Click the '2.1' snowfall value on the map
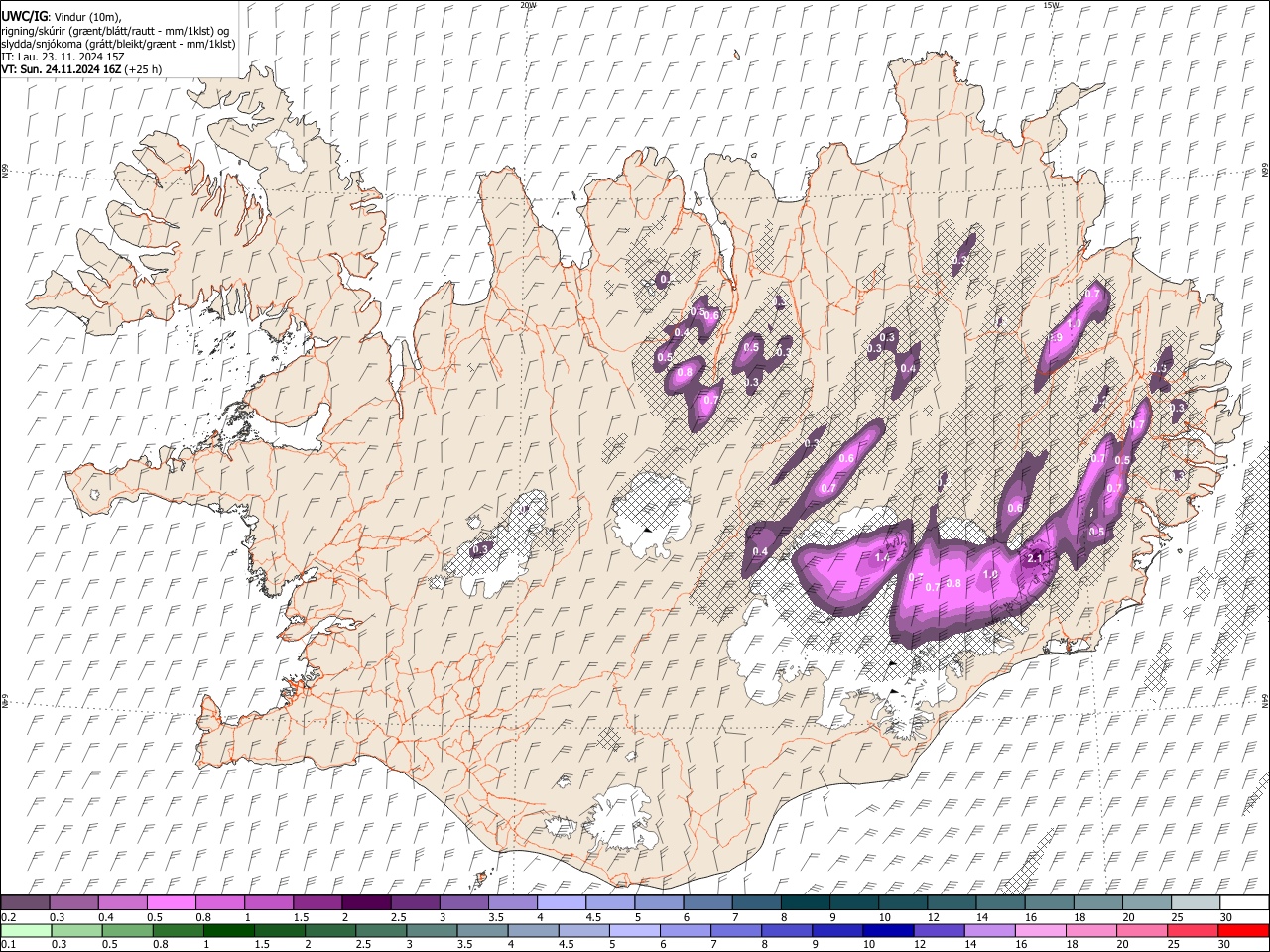 pos(1035,557)
